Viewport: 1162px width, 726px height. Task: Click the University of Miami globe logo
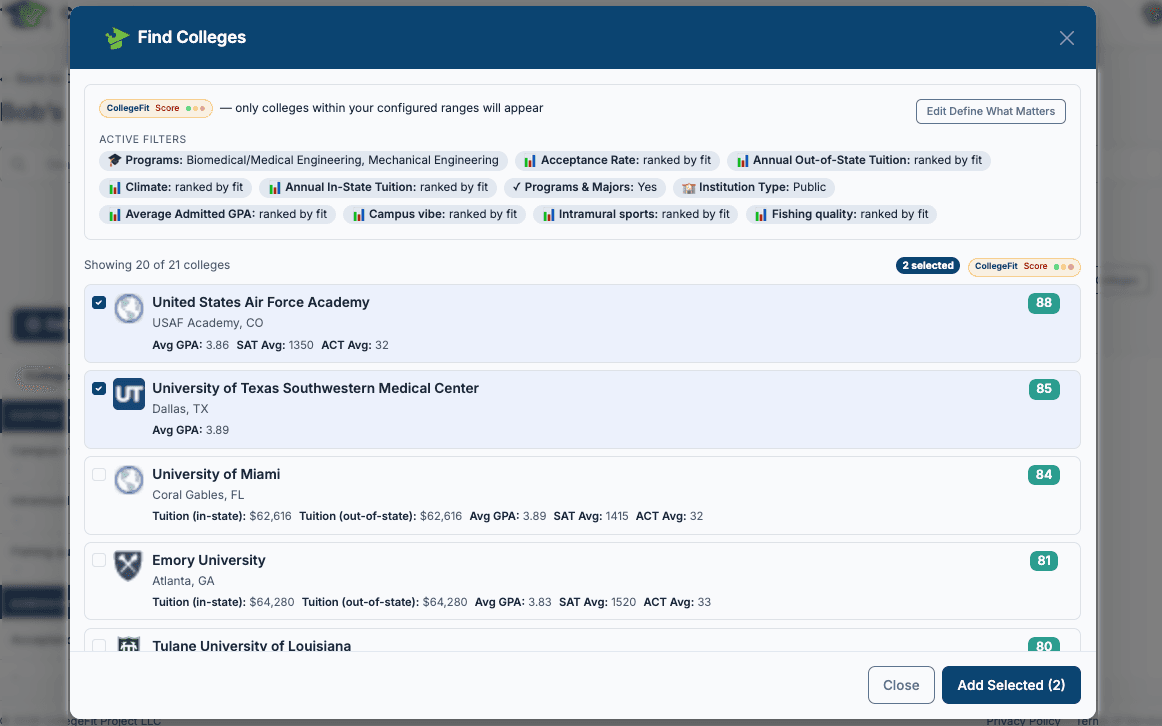pos(129,480)
